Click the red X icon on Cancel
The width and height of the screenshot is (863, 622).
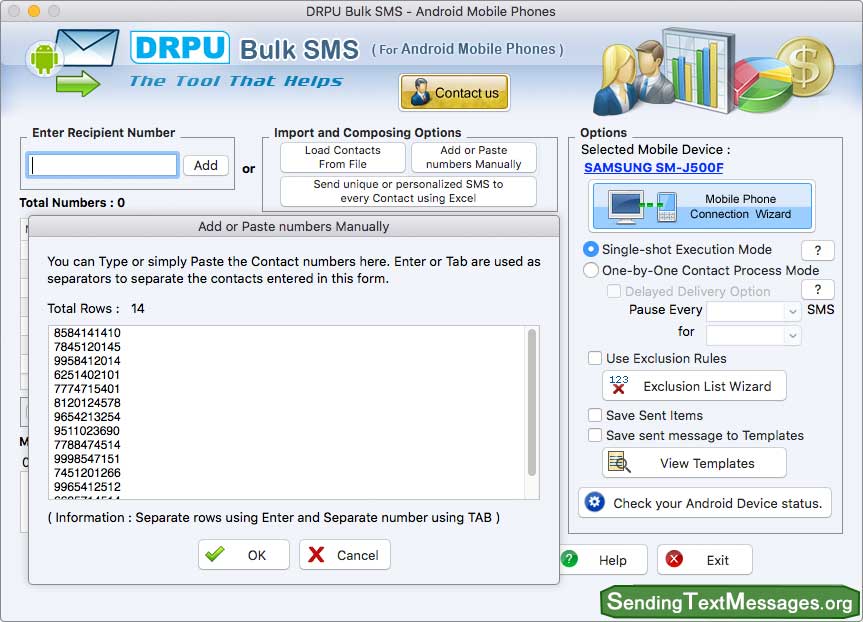tap(316, 554)
